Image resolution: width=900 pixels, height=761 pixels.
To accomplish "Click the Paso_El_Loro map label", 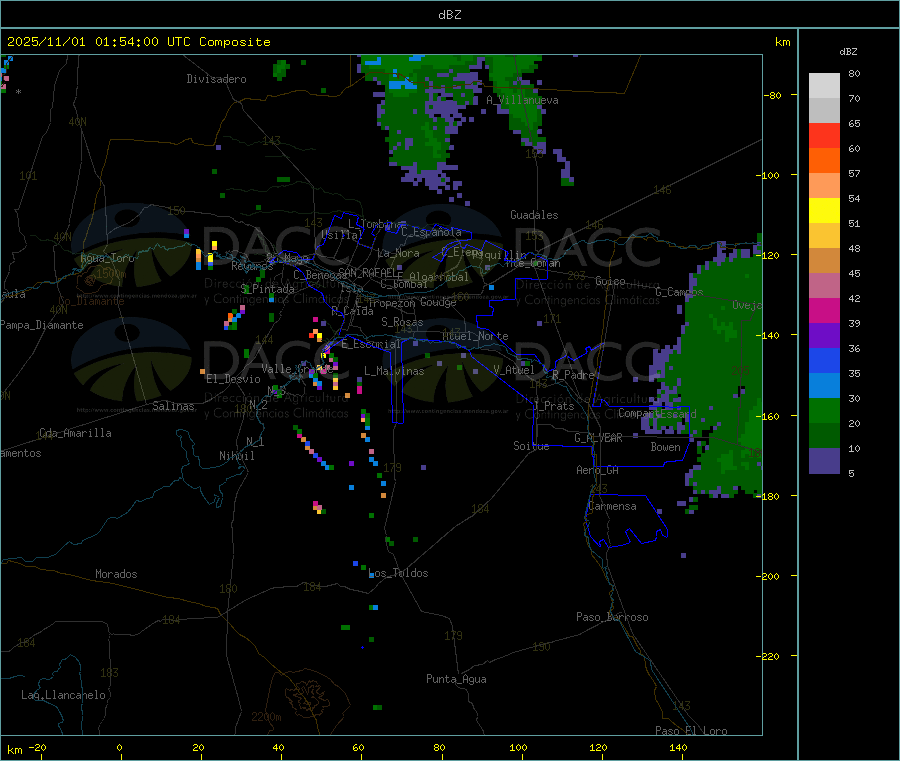I will pos(691,731).
